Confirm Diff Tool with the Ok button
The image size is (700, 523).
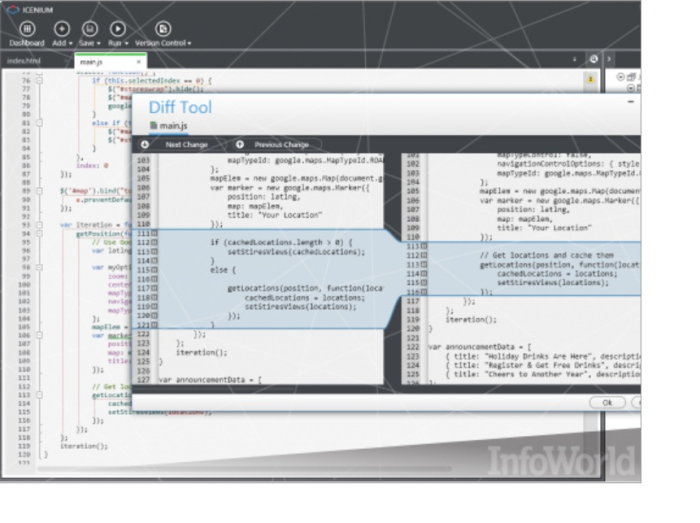pyautogui.click(x=607, y=403)
